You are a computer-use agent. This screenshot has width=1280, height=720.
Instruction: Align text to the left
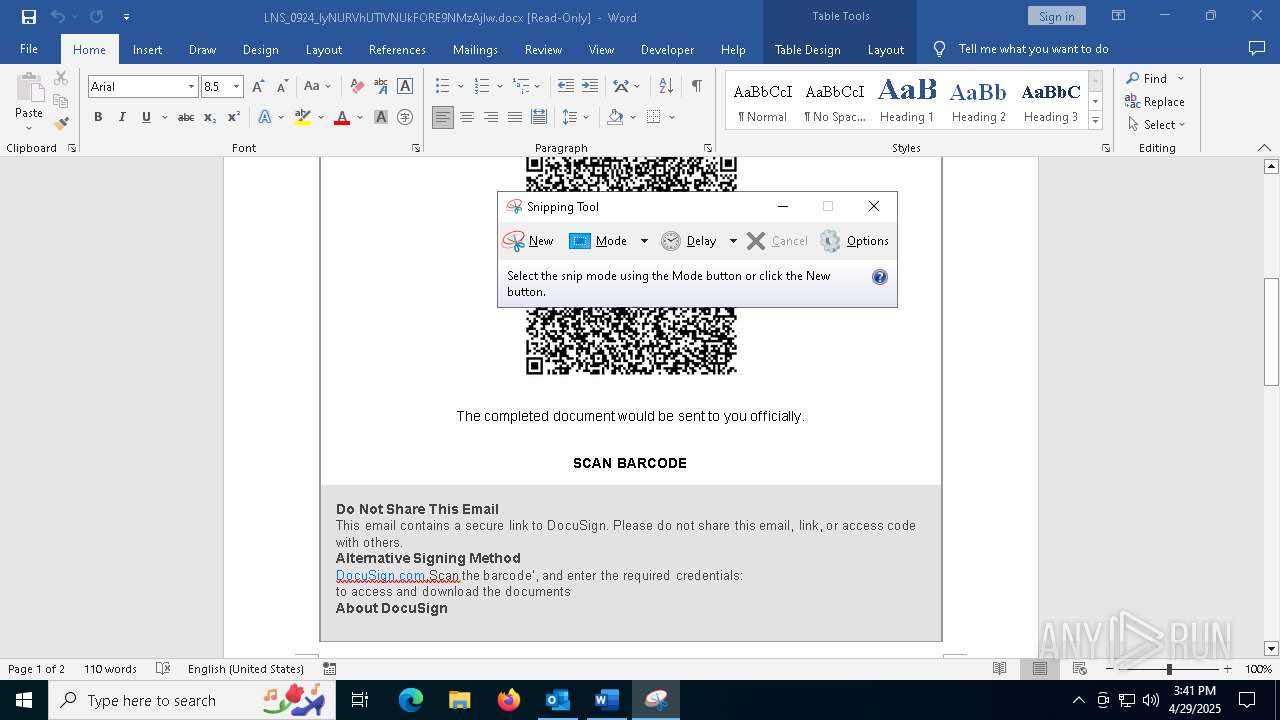443,117
